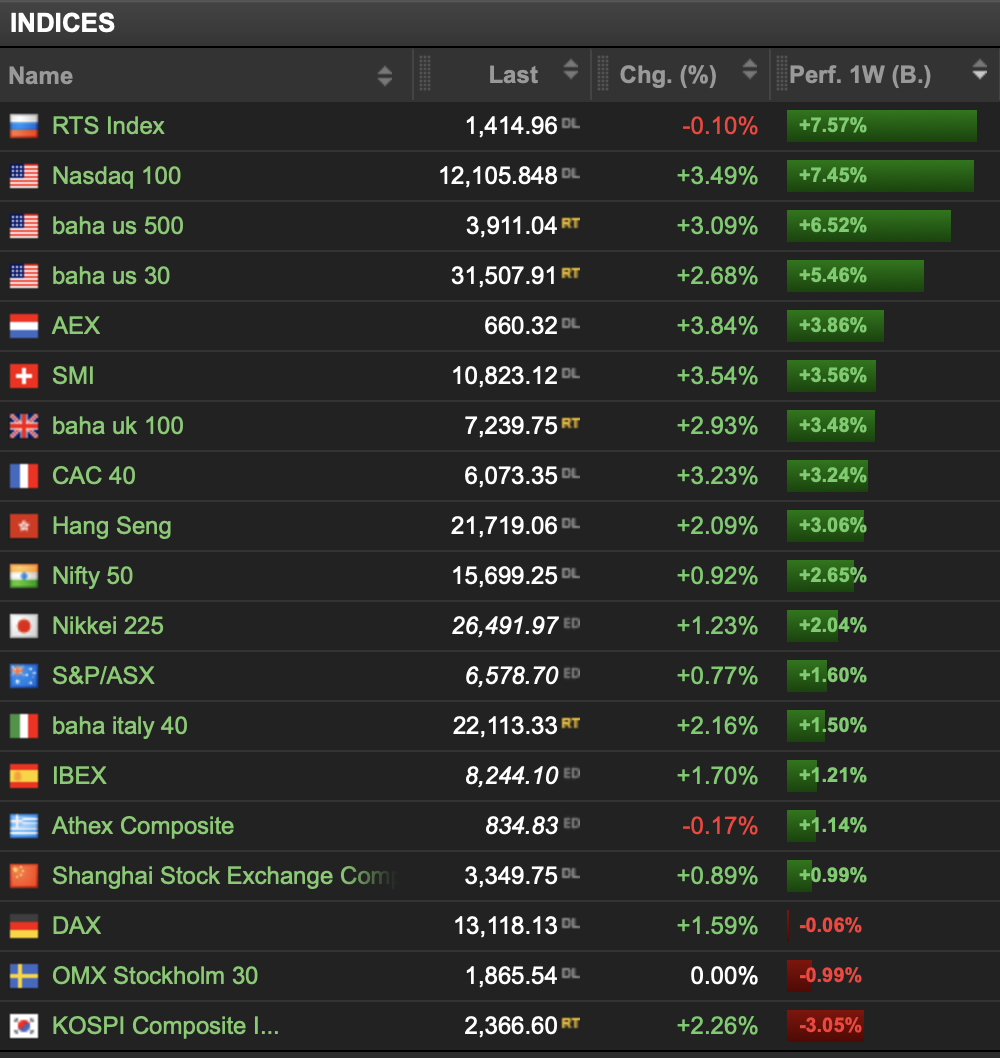Grab the drag handle before Last column
The height and width of the screenshot is (1058, 1000).
click(425, 73)
